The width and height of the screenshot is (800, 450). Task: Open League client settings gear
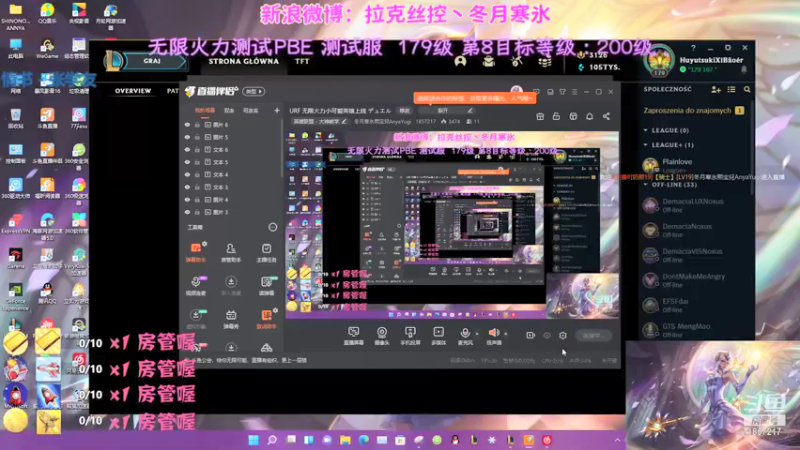728,47
